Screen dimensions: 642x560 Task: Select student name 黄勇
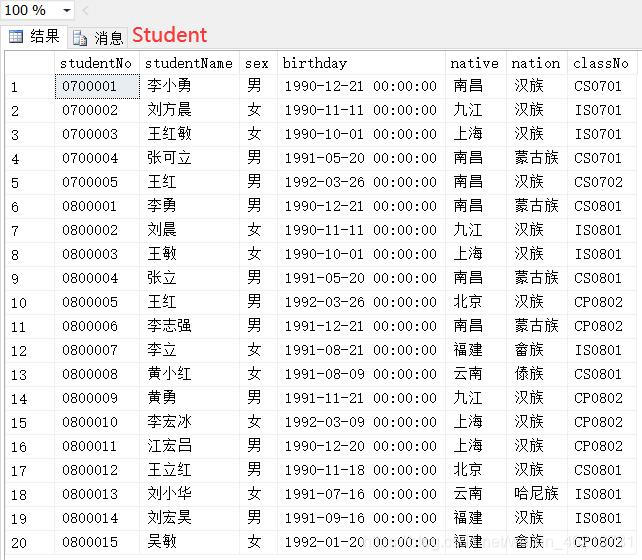(x=162, y=398)
